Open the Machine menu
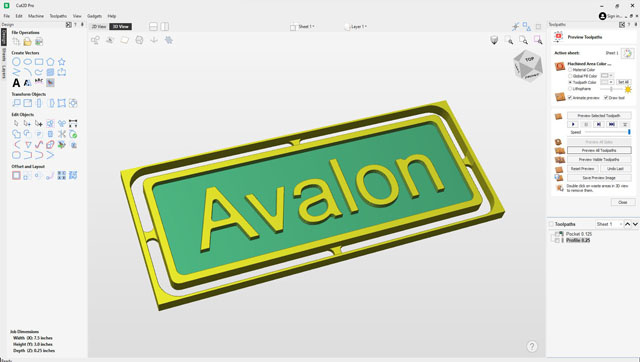The height and width of the screenshot is (362, 640). click(36, 16)
